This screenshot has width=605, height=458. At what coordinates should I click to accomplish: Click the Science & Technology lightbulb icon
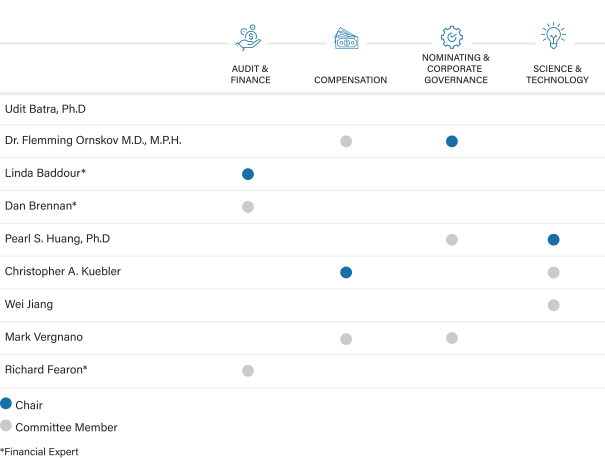click(553, 37)
